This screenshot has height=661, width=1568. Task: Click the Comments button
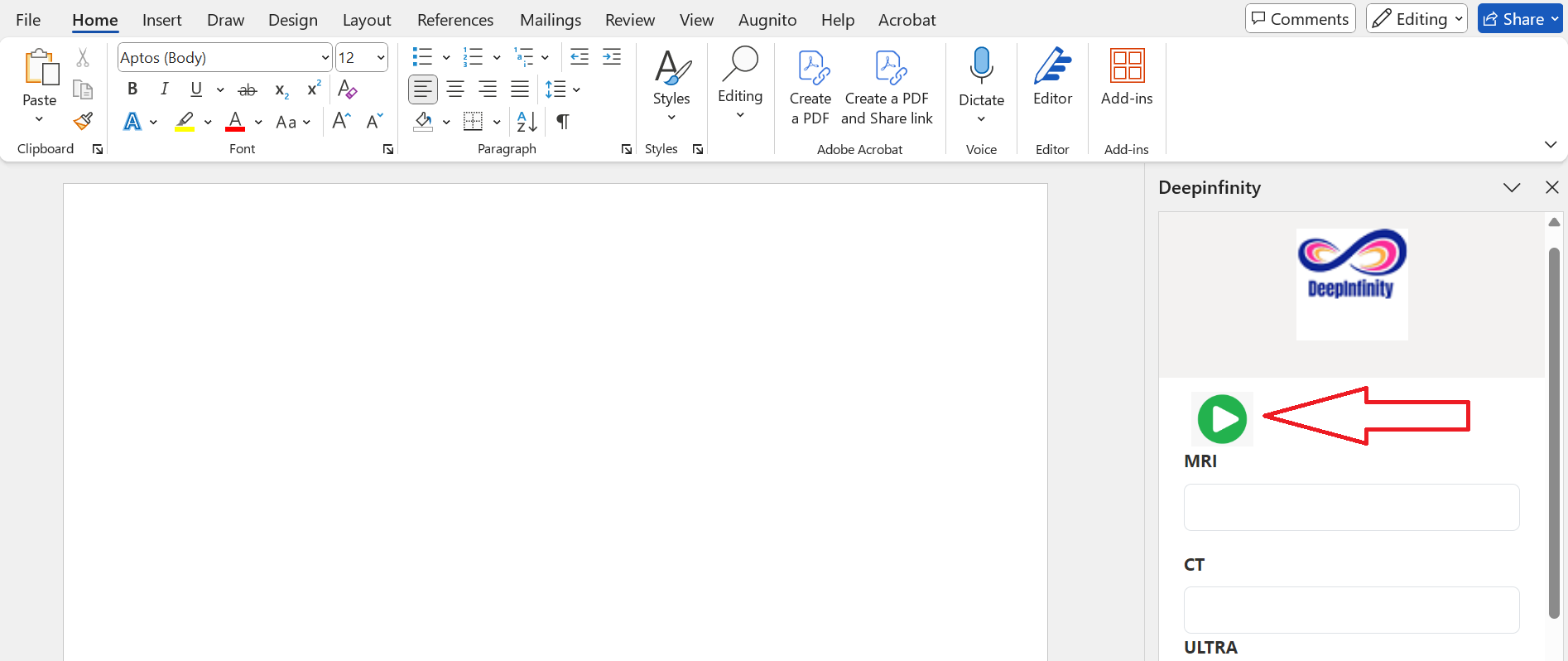click(x=1300, y=19)
